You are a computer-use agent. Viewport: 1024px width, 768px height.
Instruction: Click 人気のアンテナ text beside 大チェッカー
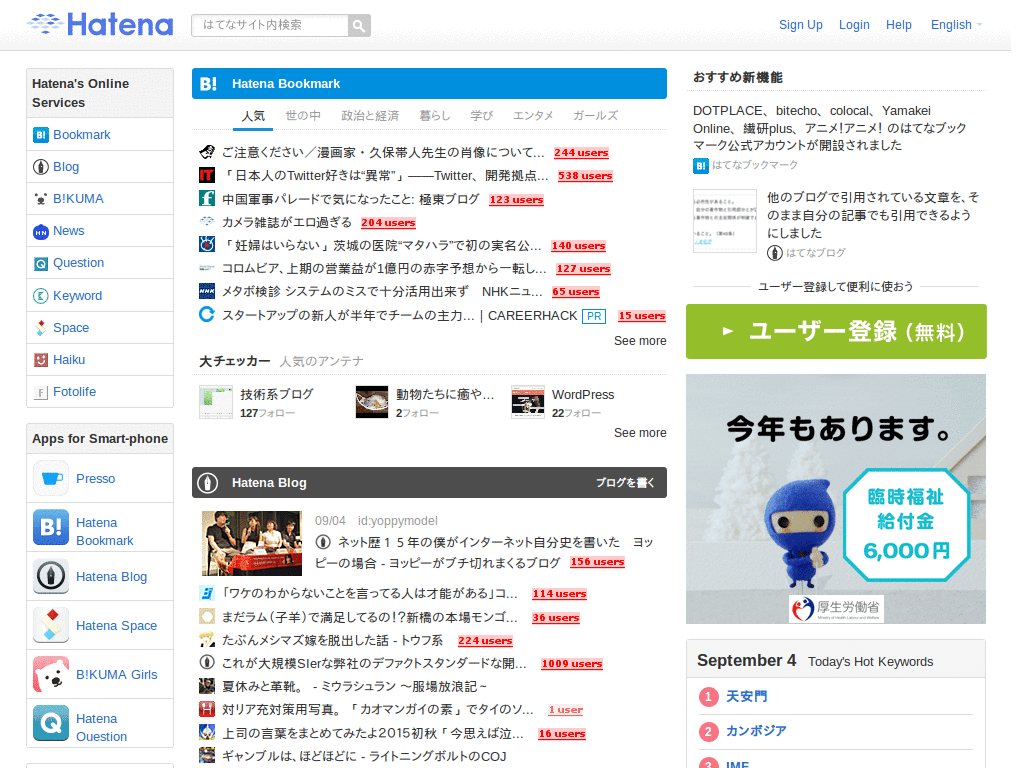(321, 362)
